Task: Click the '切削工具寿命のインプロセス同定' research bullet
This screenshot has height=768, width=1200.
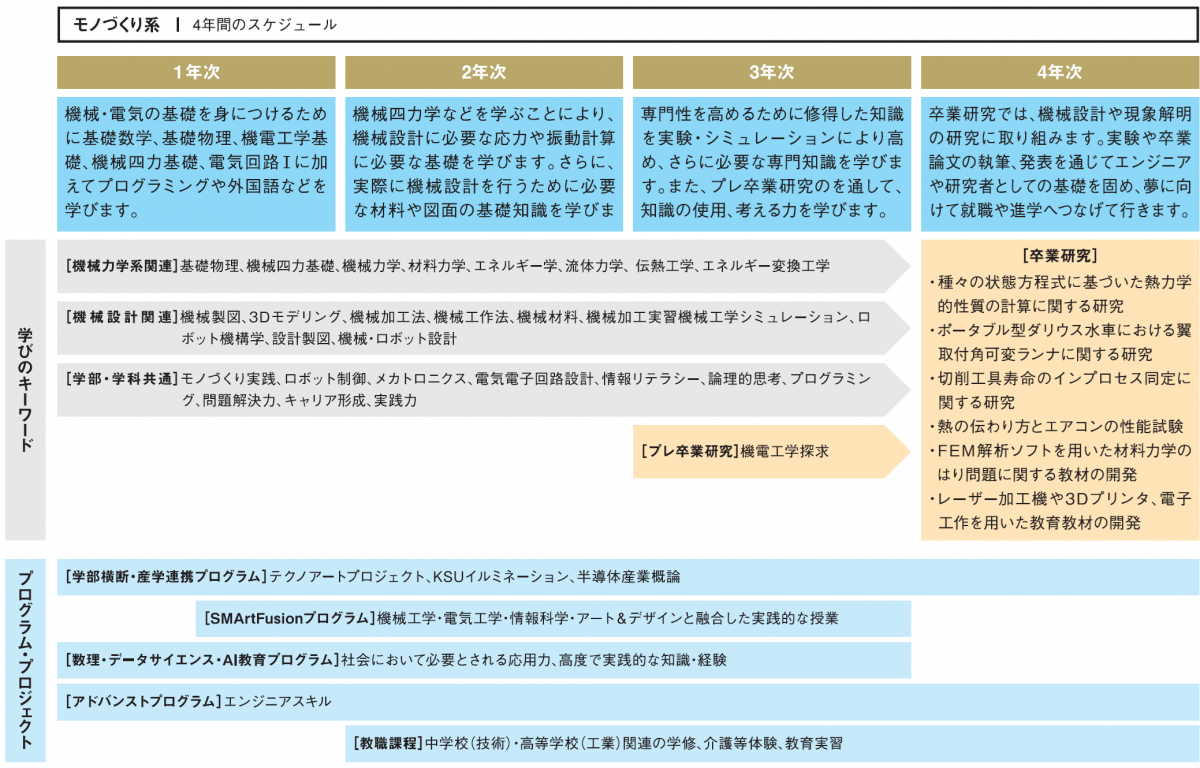Action: (1060, 390)
